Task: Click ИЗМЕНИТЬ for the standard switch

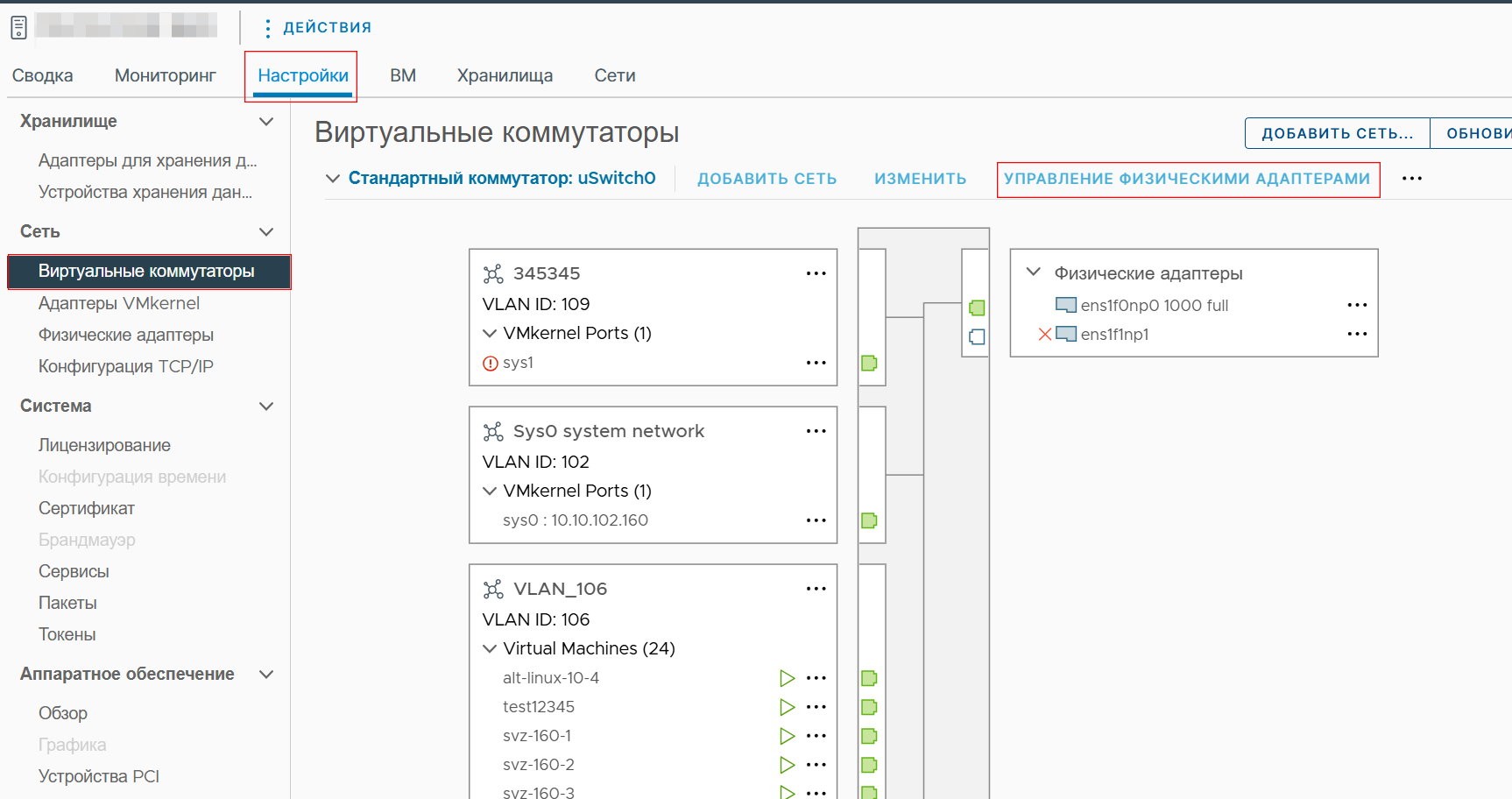Action: (921, 179)
